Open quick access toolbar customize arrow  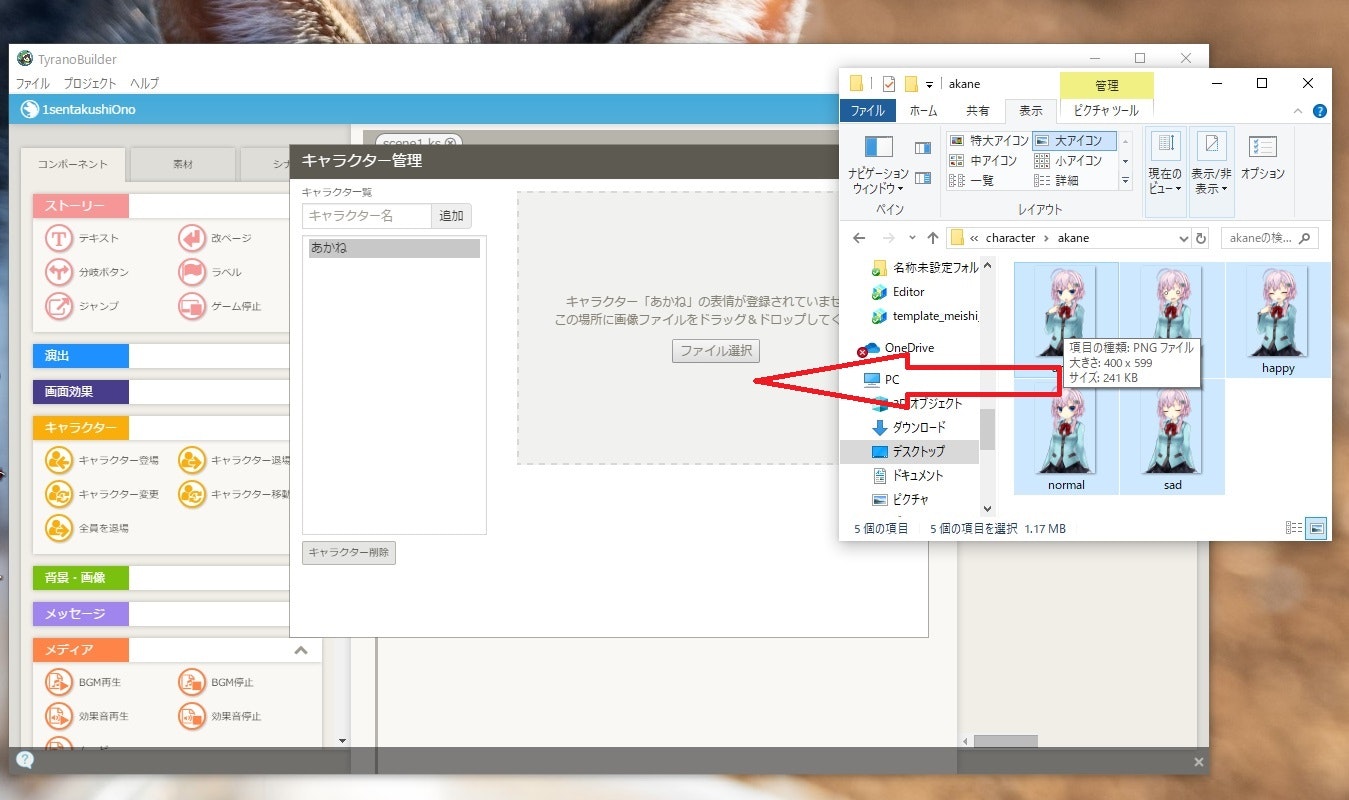click(929, 84)
